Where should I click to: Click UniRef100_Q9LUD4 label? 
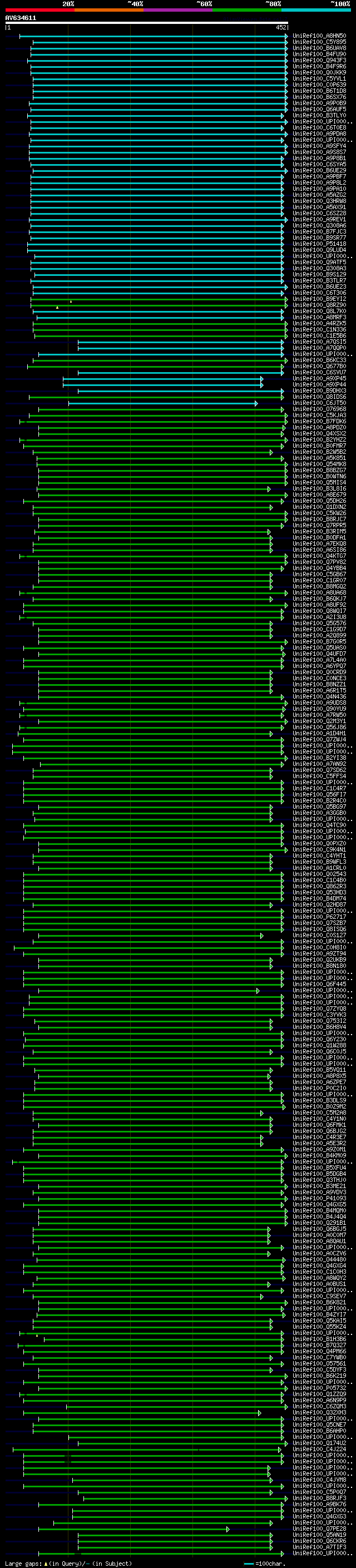[x=319, y=250]
